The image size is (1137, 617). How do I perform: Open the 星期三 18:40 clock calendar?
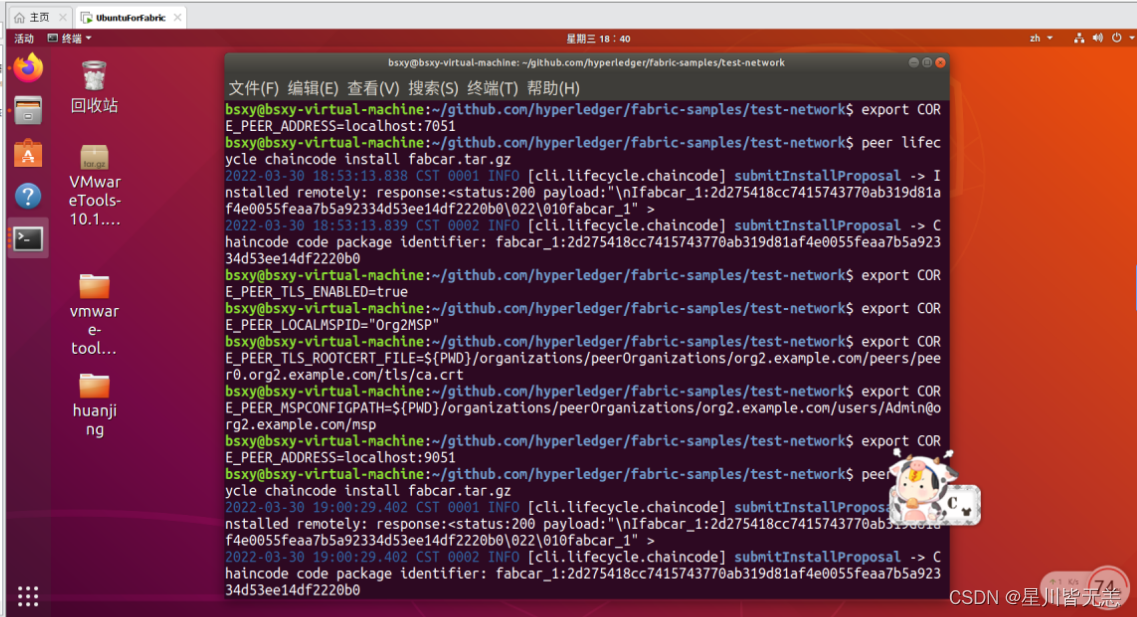coord(598,38)
